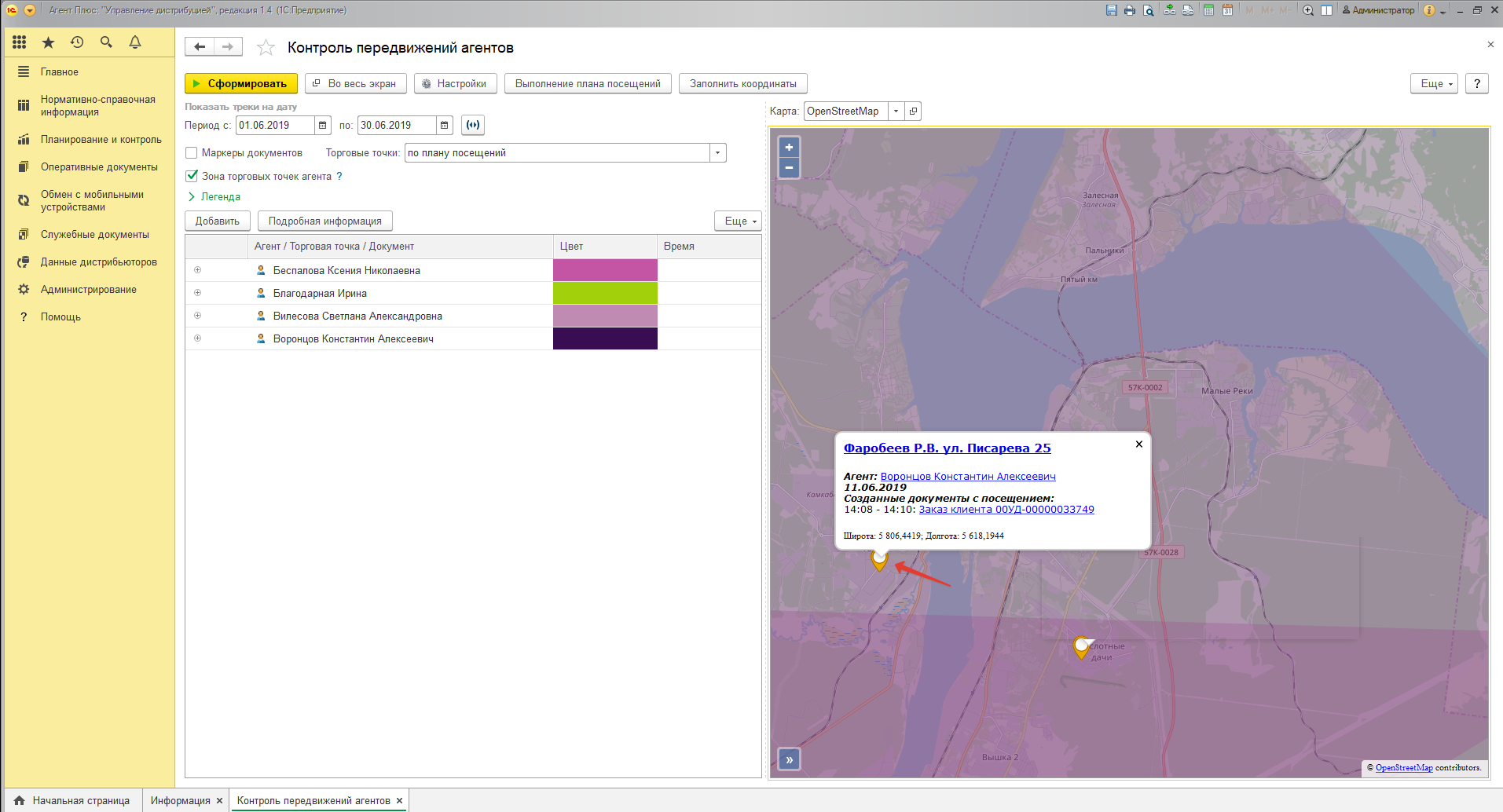
Task: Open the calendar icon in title bar
Action: coord(1227,10)
